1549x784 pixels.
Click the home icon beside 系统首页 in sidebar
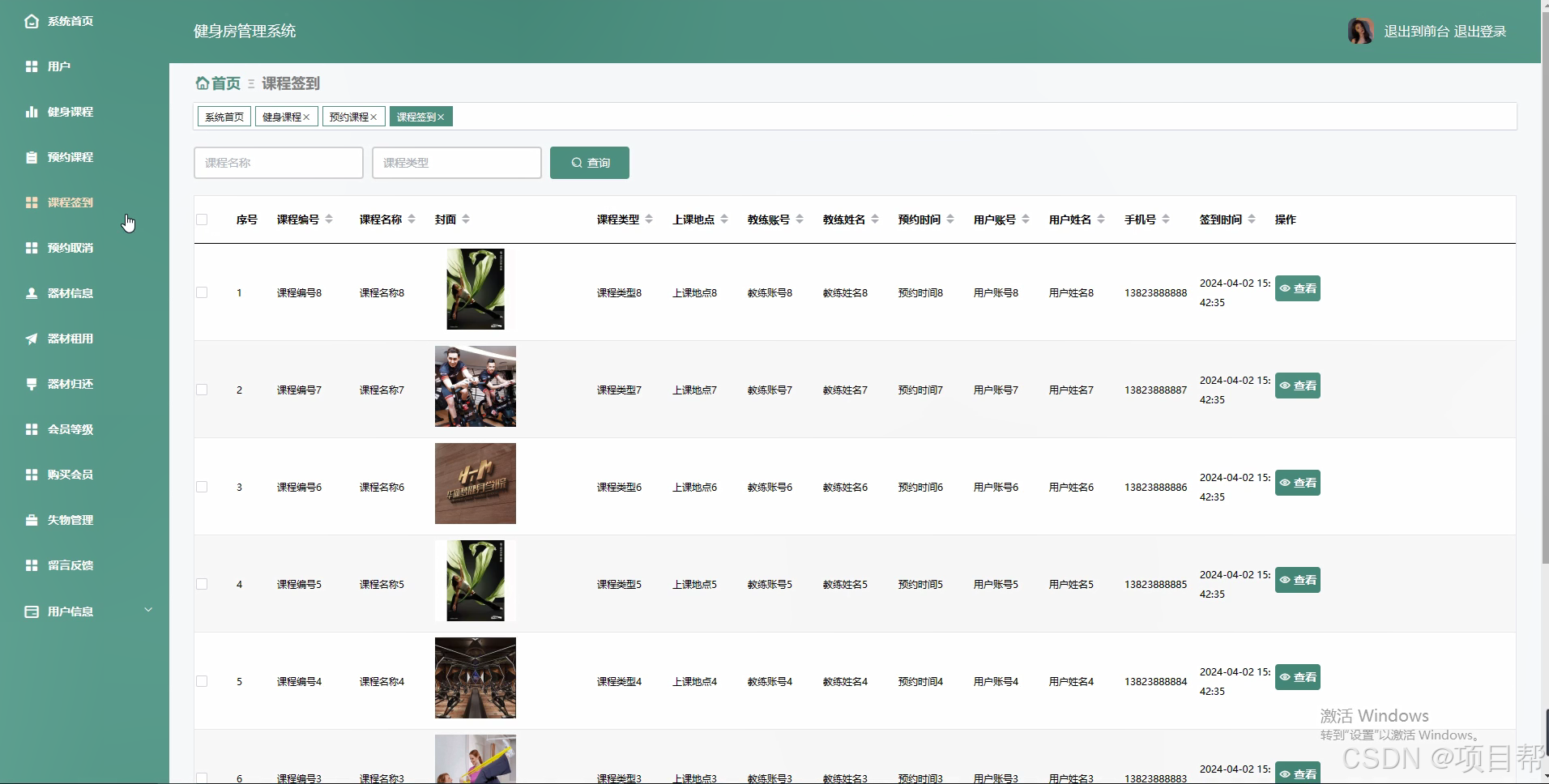pyautogui.click(x=32, y=21)
